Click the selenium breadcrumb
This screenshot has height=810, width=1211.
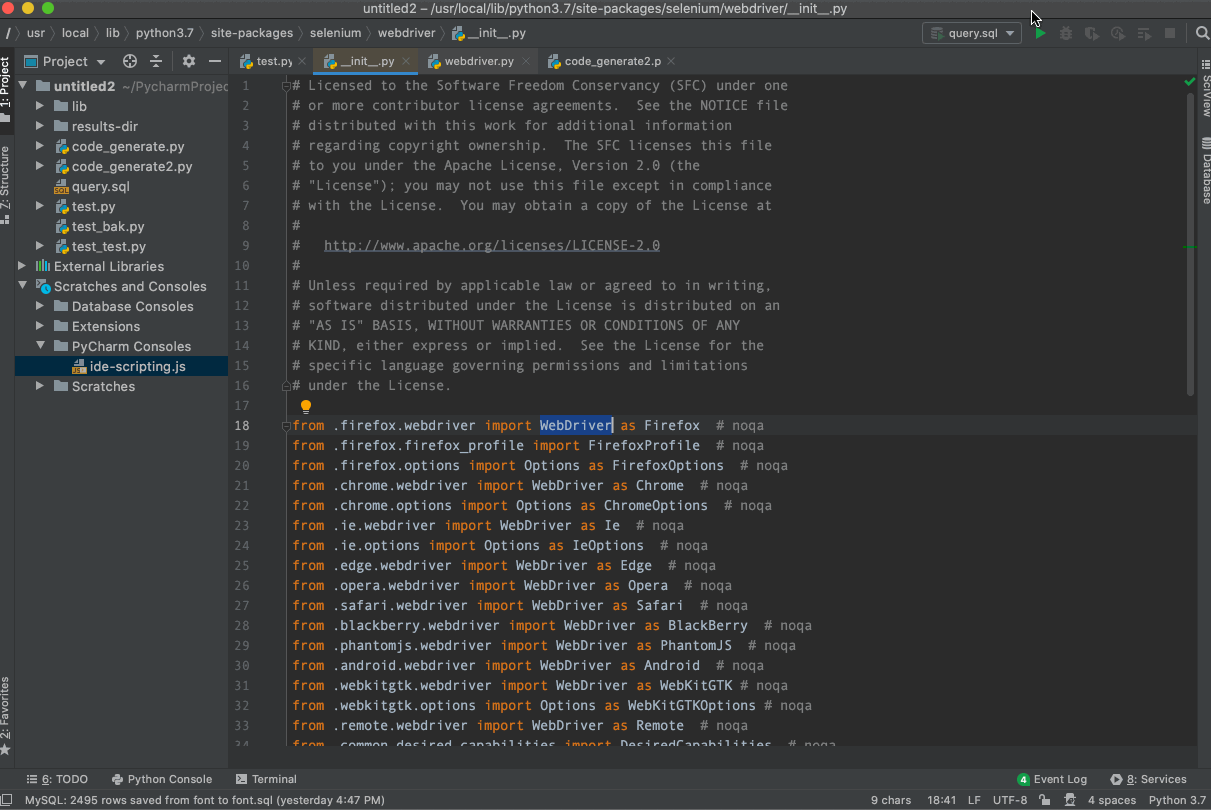pyautogui.click(x=335, y=33)
